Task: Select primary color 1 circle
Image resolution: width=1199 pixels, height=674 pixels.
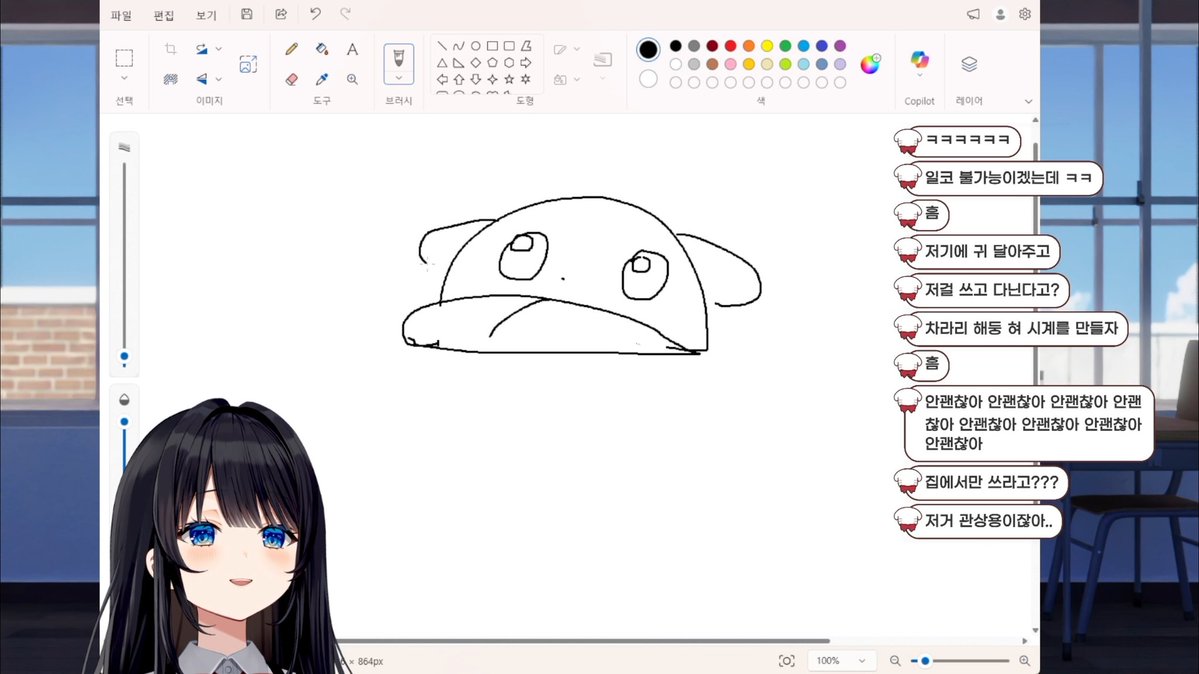Action: pyautogui.click(x=648, y=50)
